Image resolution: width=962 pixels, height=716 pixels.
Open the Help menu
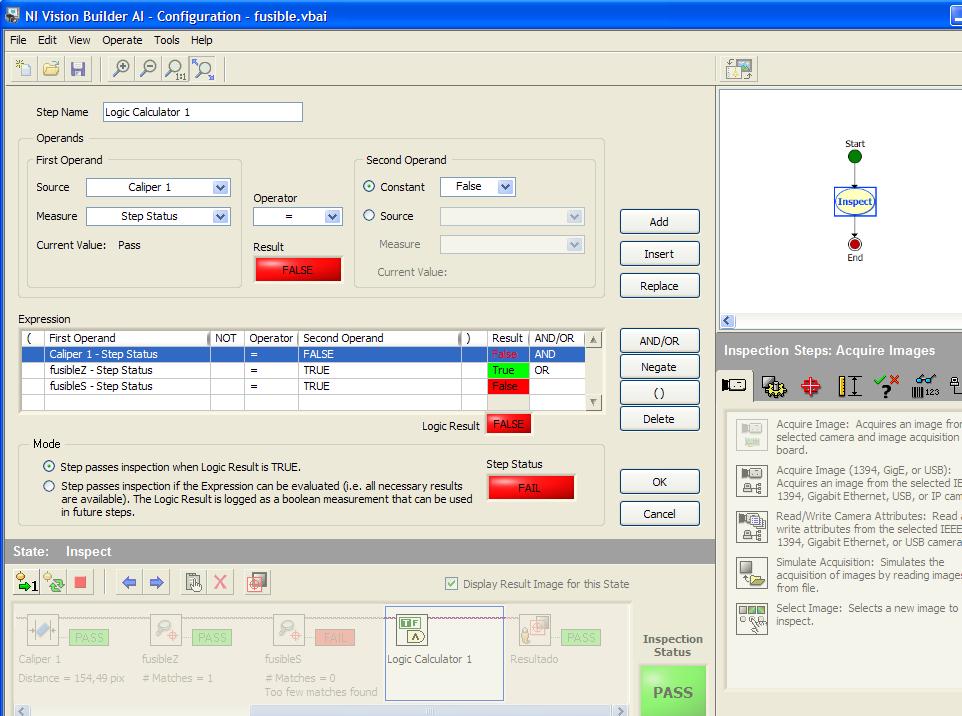[201, 40]
